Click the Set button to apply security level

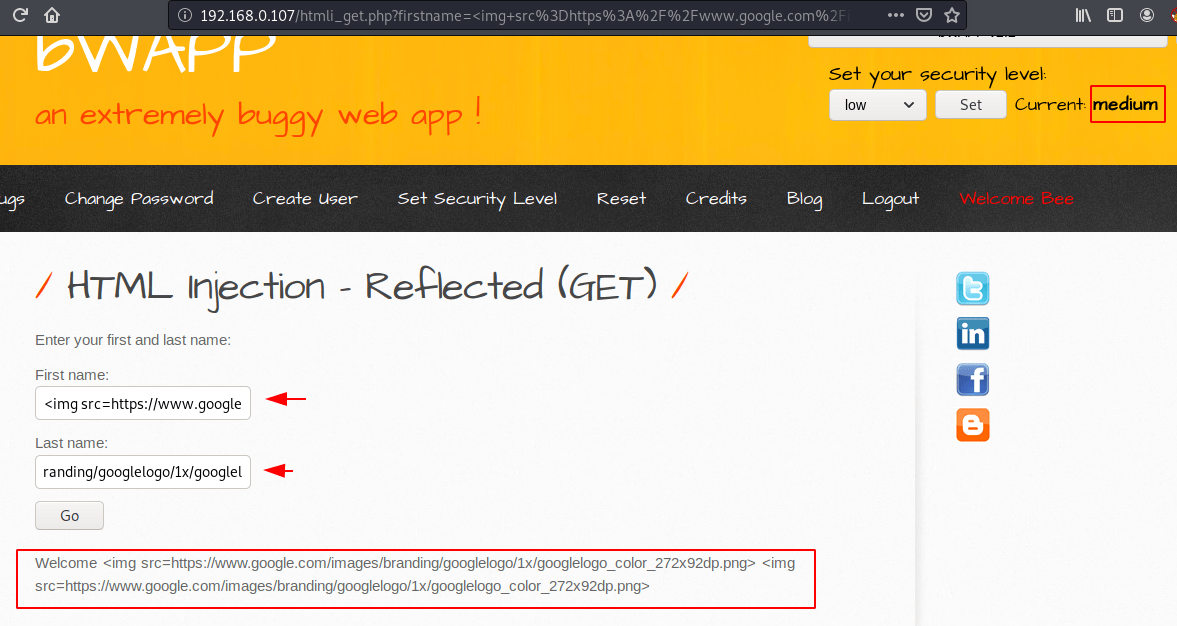(970, 104)
